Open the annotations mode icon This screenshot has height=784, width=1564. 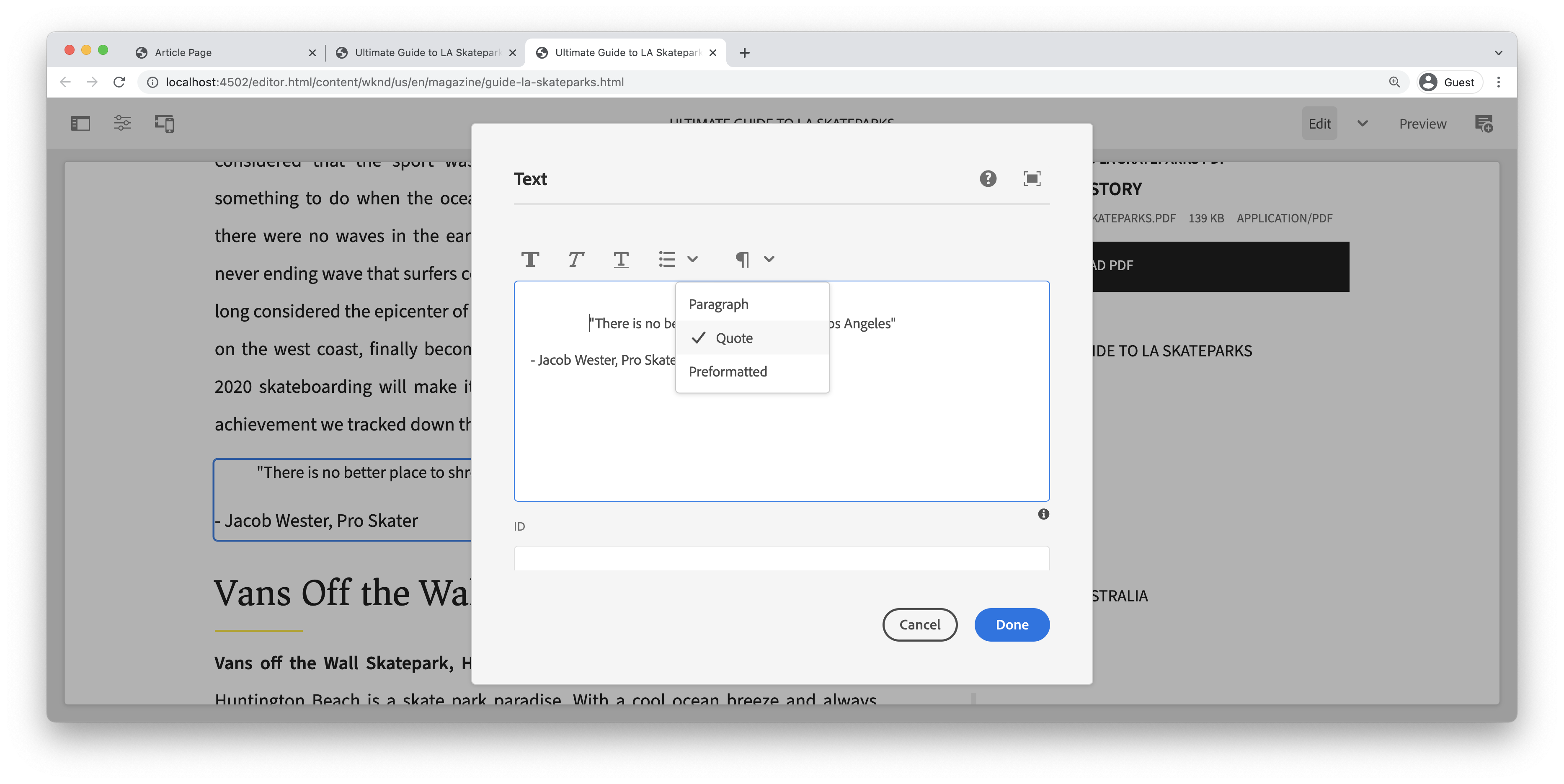click(1483, 123)
